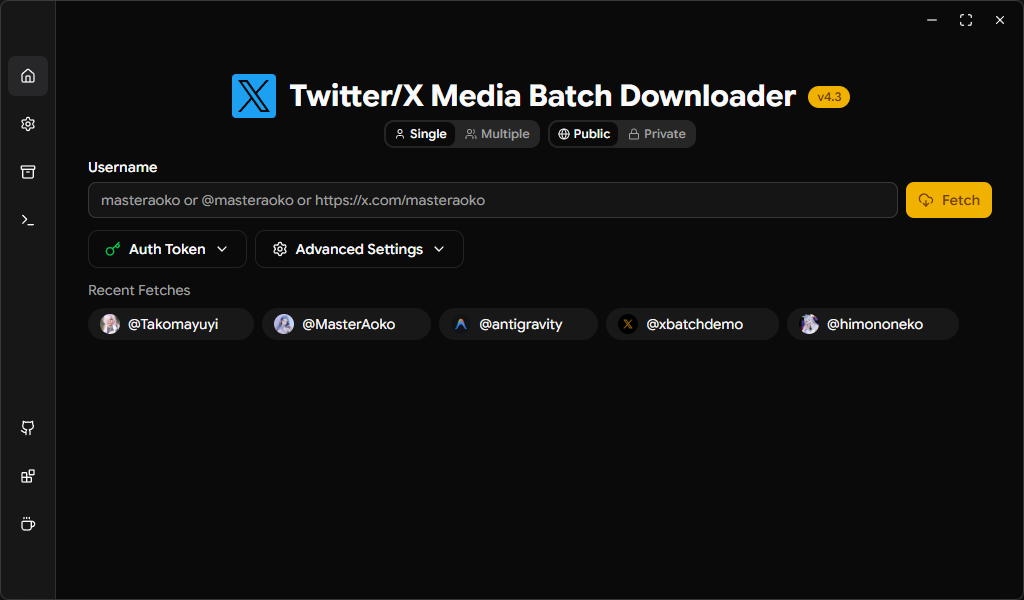The height and width of the screenshot is (600, 1024).
Task: Visit the GitHub repository via sidebar icon
Action: (27, 428)
